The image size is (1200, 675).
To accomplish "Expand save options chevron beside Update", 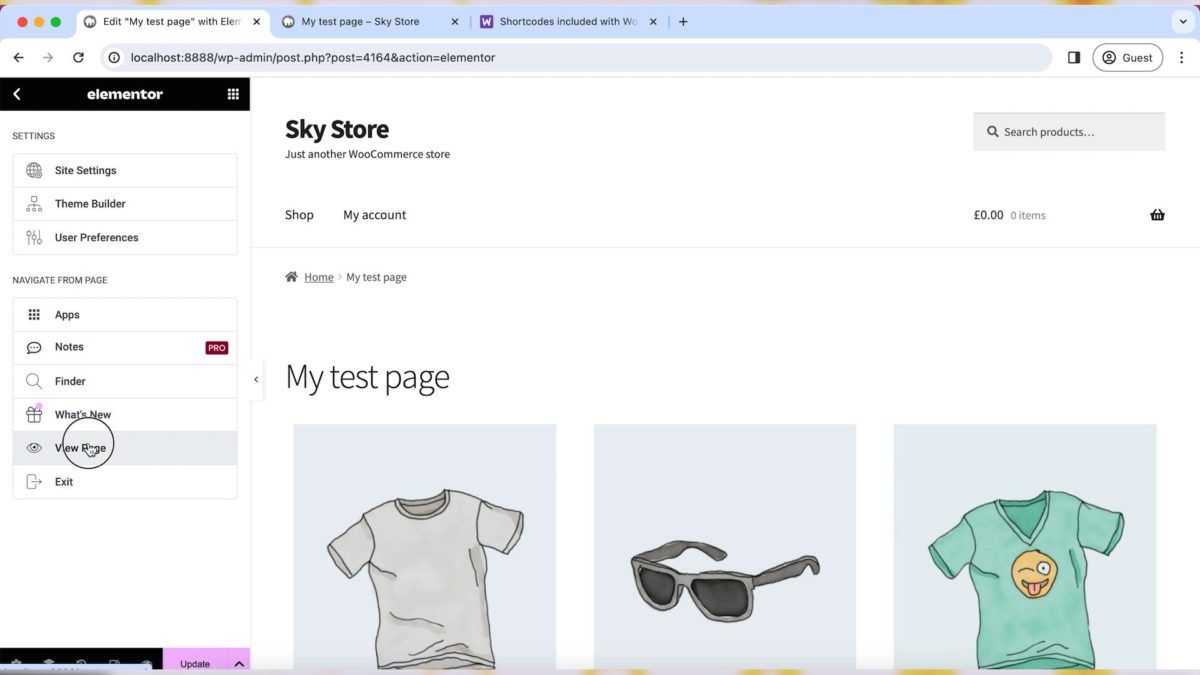I will pos(239,664).
